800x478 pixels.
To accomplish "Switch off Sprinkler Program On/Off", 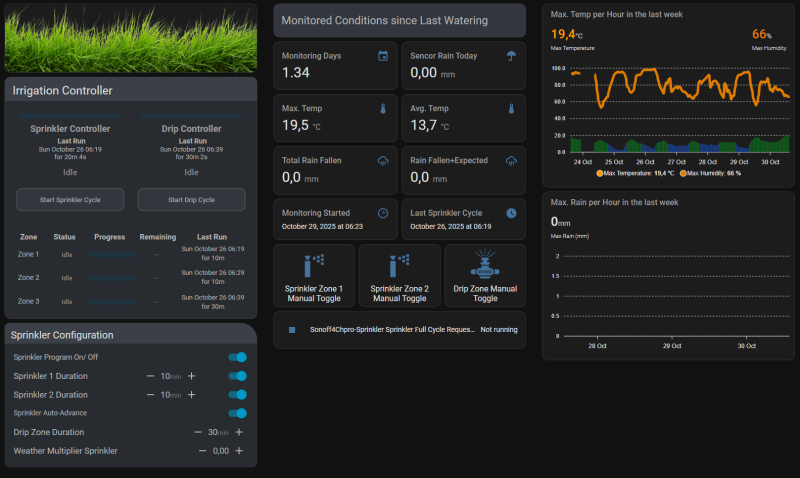I will (x=237, y=357).
